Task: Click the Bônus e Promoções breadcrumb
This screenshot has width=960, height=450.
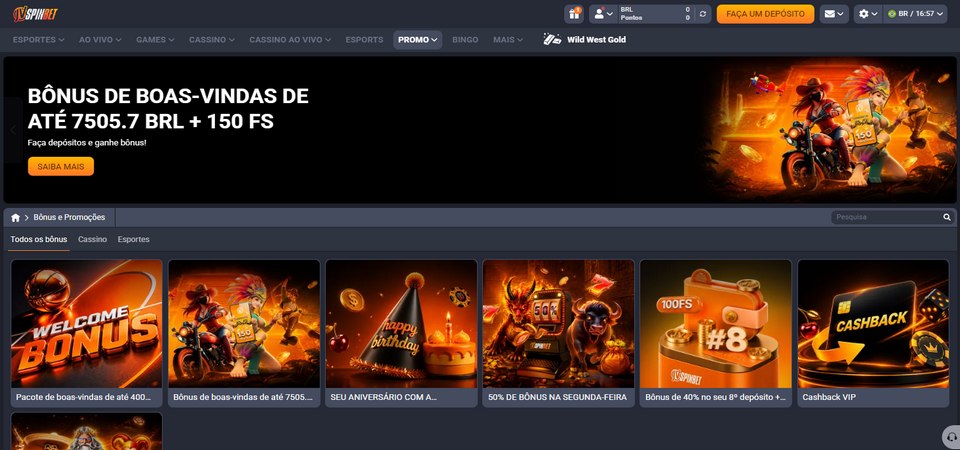Action: click(69, 217)
